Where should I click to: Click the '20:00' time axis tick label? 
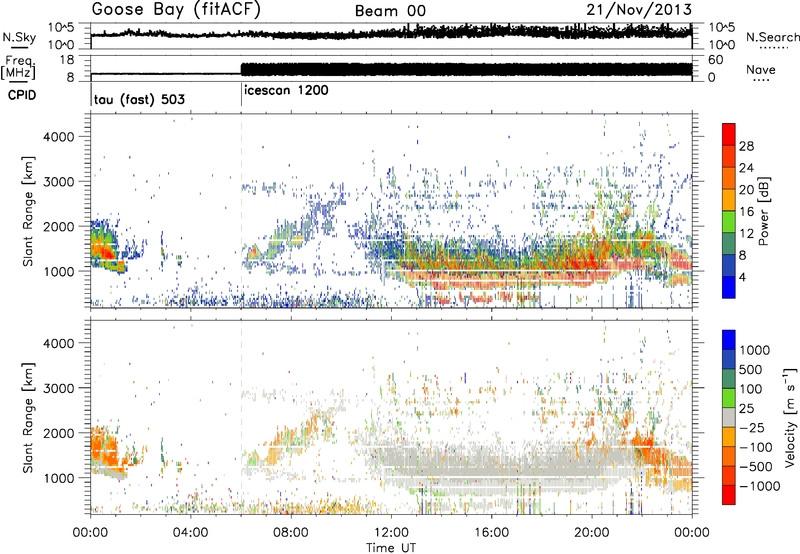click(591, 532)
